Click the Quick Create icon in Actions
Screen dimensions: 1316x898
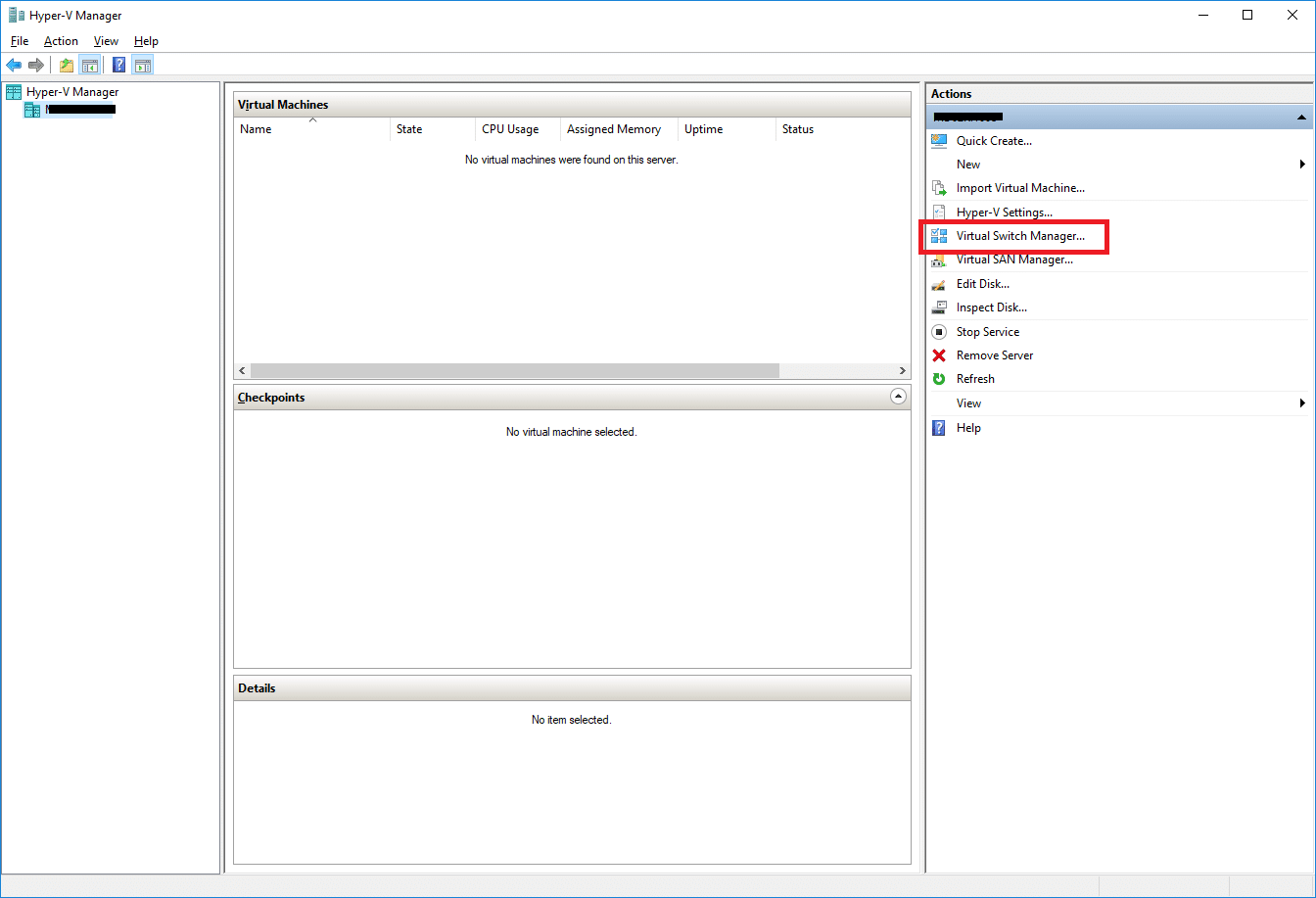point(939,141)
